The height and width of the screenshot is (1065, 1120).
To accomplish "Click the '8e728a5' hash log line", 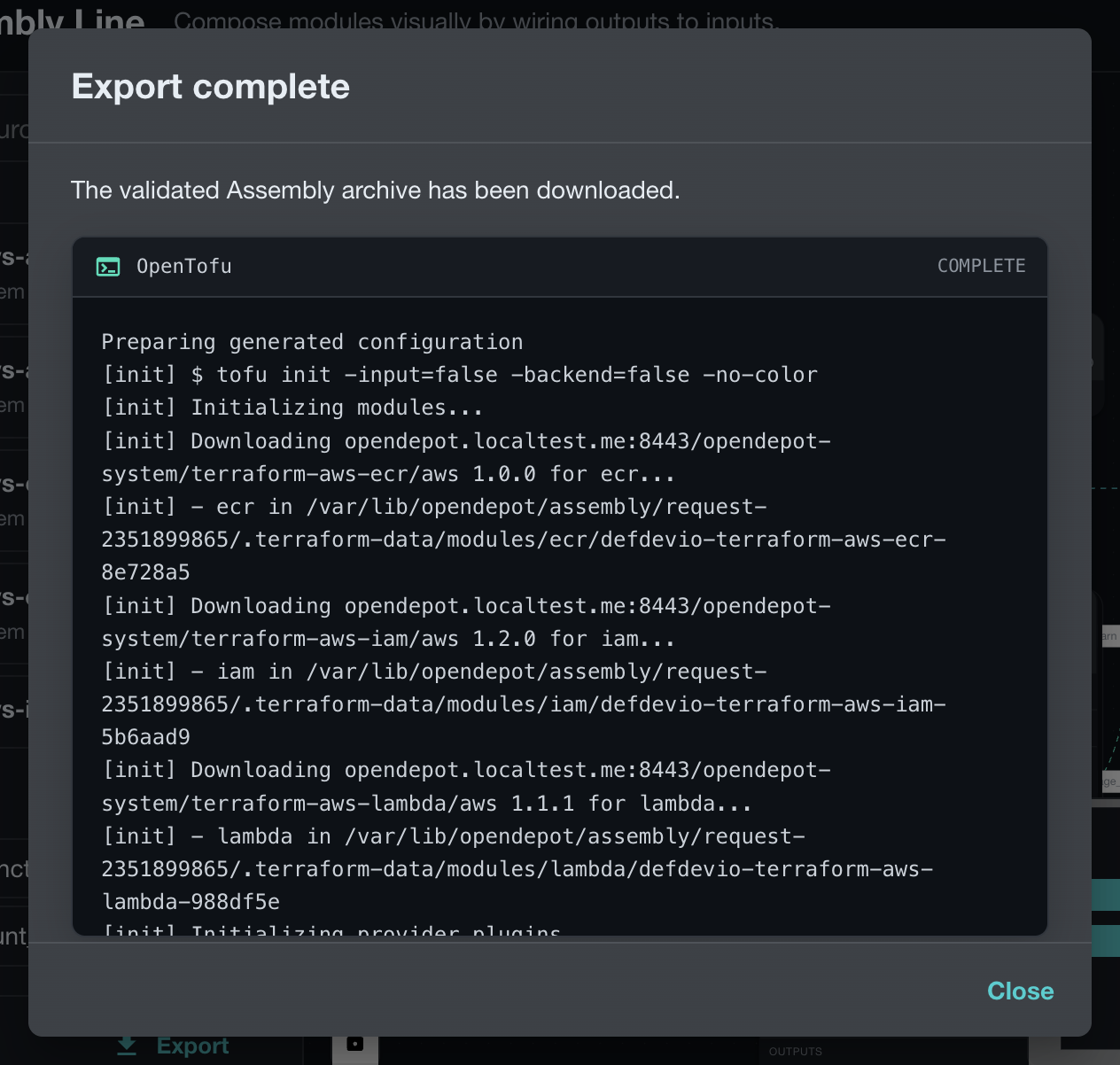I will (x=146, y=572).
